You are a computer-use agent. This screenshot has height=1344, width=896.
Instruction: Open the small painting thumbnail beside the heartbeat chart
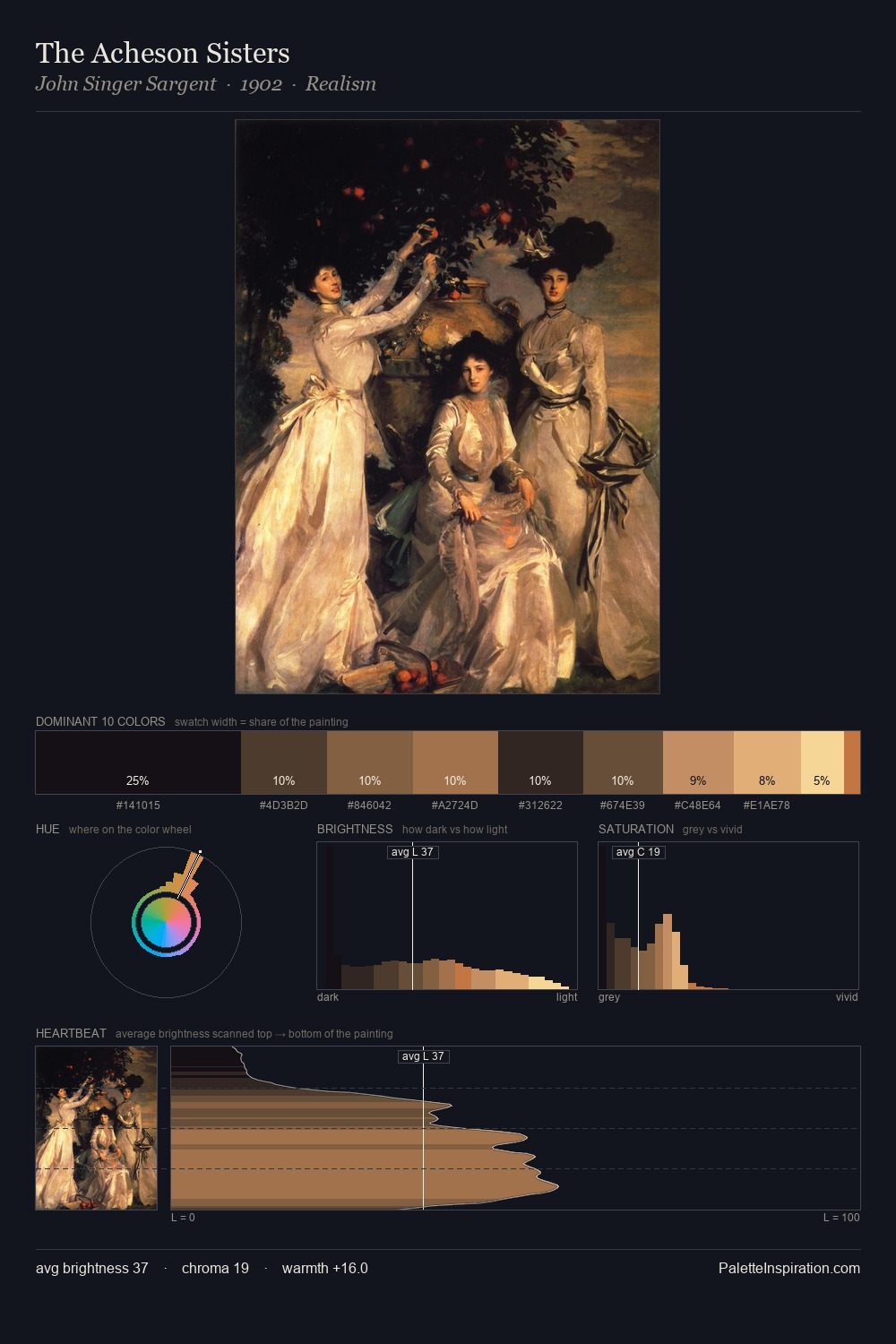coord(96,1128)
